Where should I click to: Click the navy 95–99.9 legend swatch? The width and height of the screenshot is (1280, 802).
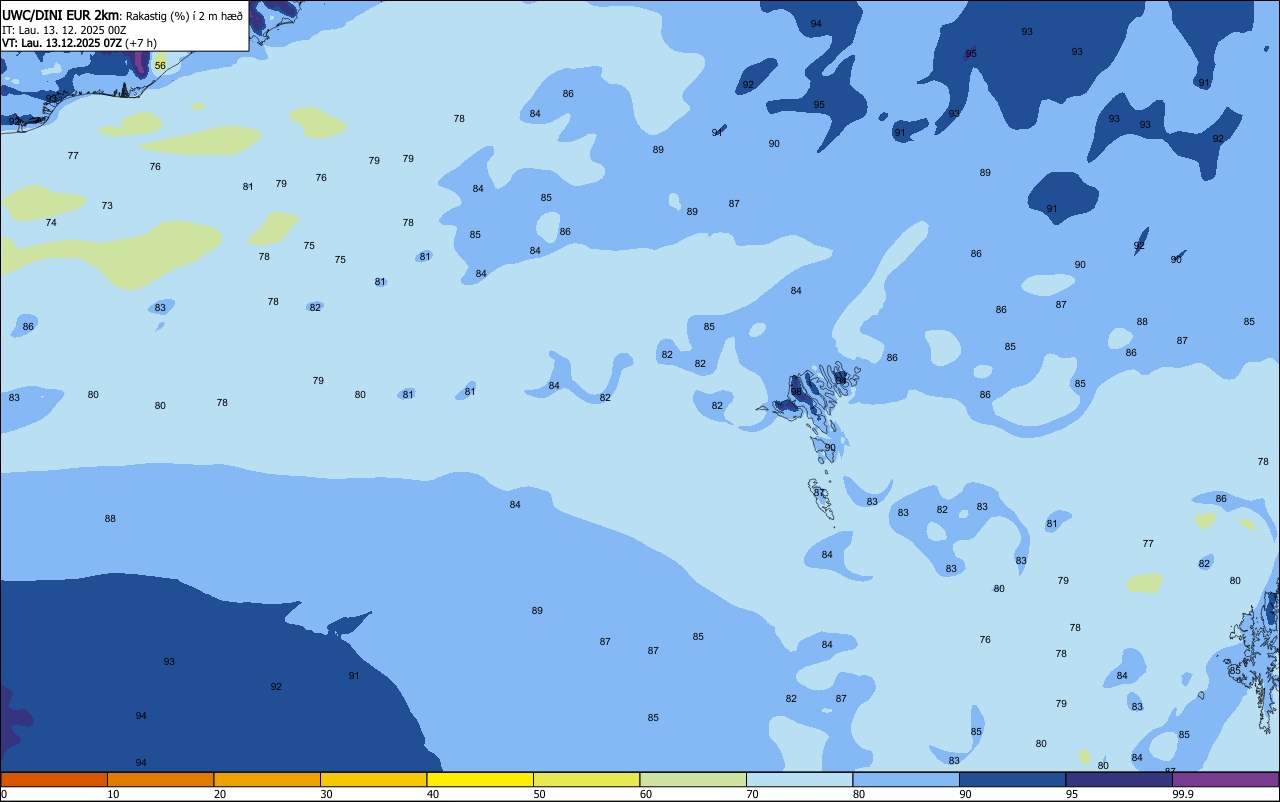(1119, 779)
